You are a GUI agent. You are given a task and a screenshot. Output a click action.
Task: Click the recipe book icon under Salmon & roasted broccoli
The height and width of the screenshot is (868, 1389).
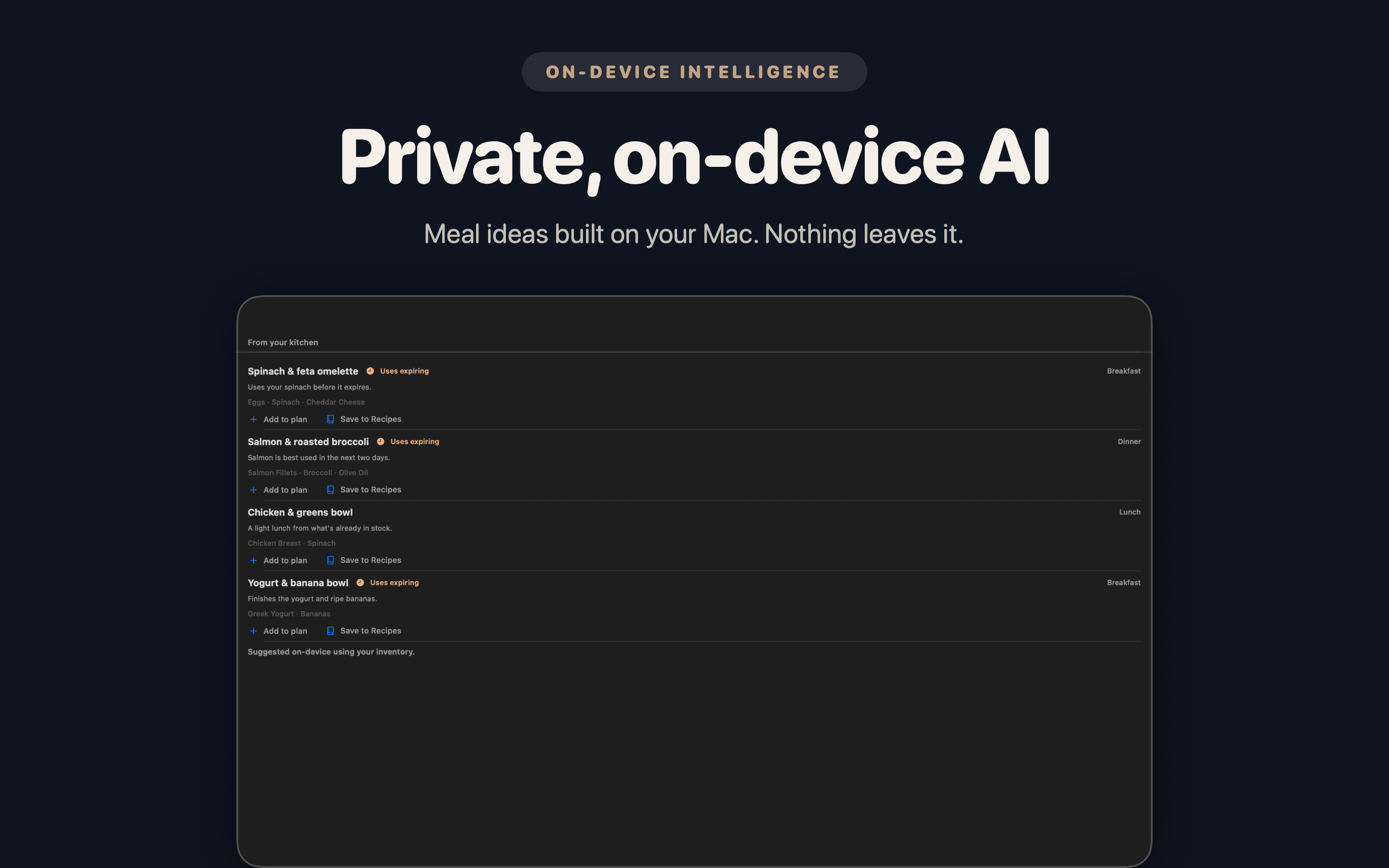pos(330,490)
